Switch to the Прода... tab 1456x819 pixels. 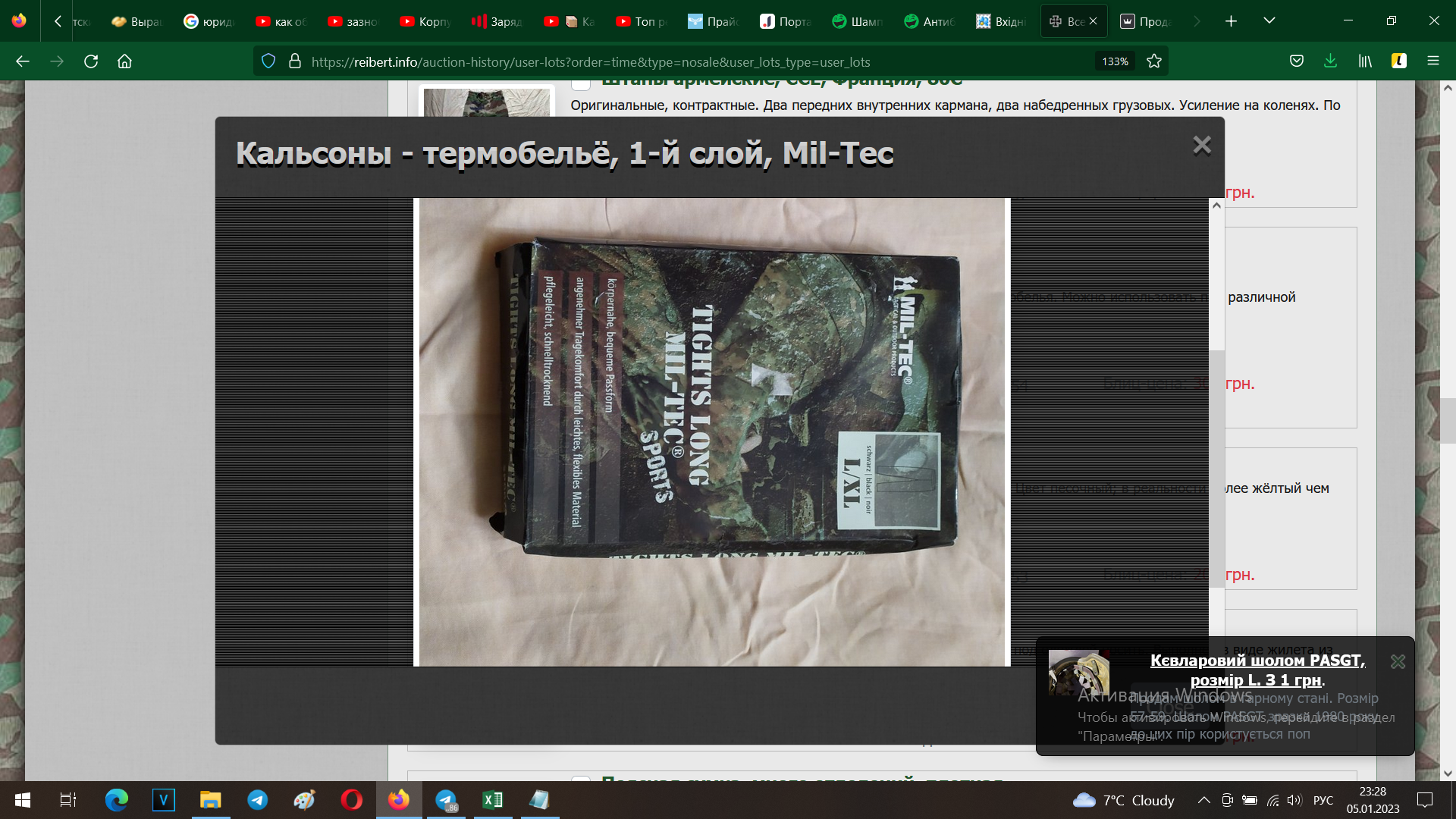pos(1146,21)
